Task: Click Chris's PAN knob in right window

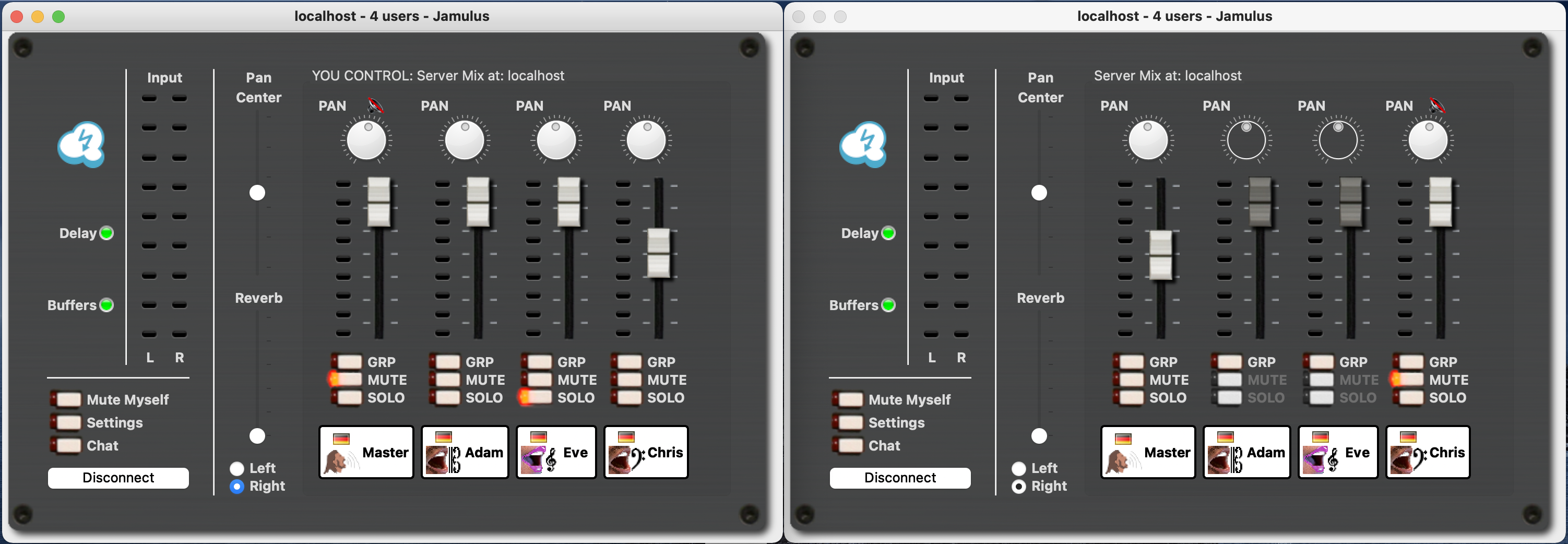Action: coord(1428,140)
